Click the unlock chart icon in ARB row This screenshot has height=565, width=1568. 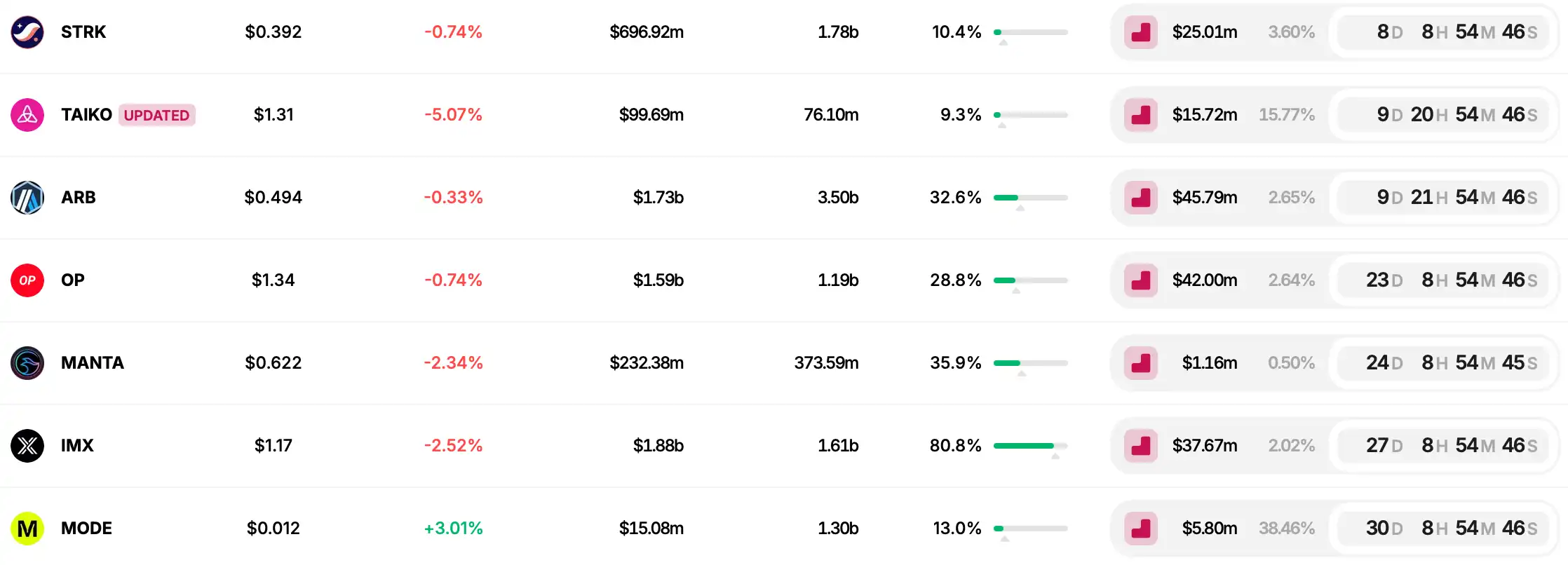(1140, 198)
